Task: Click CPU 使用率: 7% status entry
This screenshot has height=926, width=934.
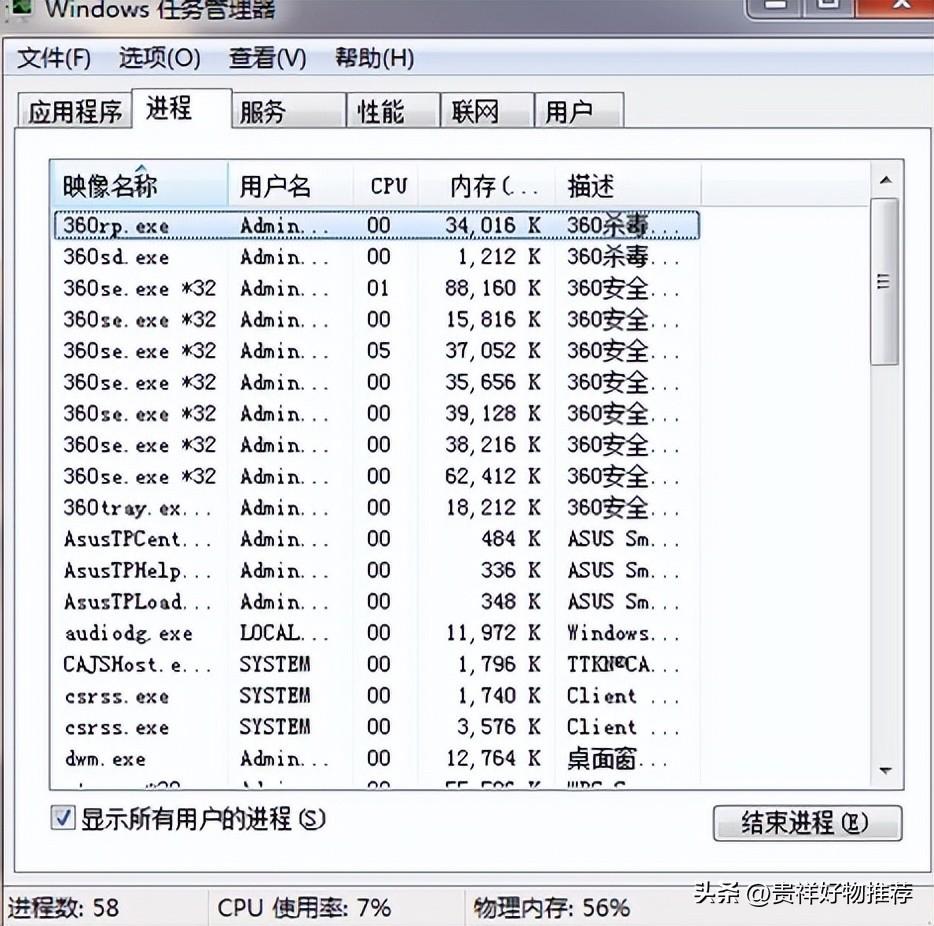Action: (x=304, y=908)
